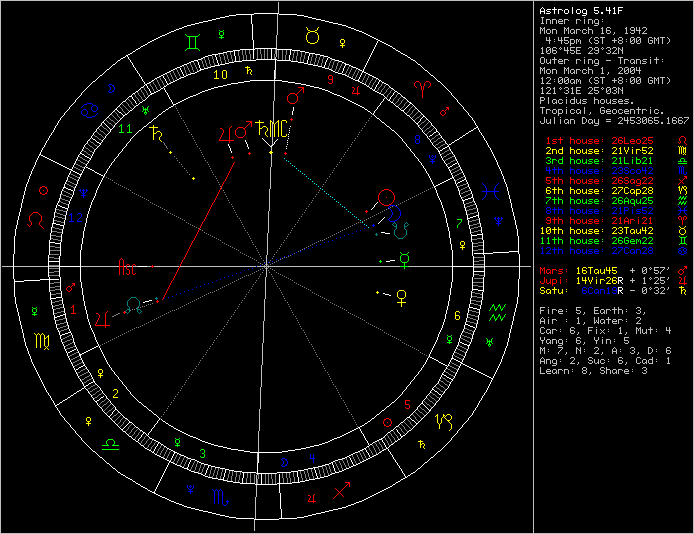Select the yellow Venus glyph inside the chart
Screen dimensions: 694x534
coord(402,295)
